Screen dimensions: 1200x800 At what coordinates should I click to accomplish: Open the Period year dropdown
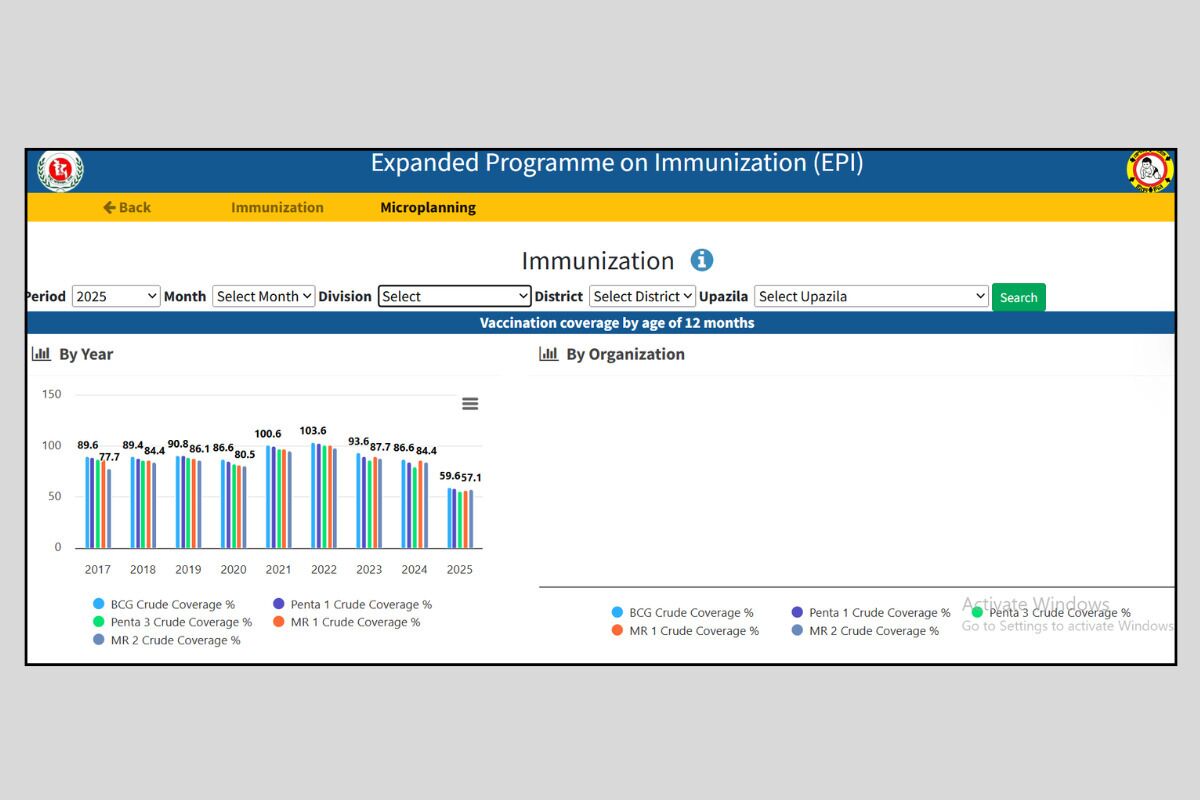click(x=116, y=296)
